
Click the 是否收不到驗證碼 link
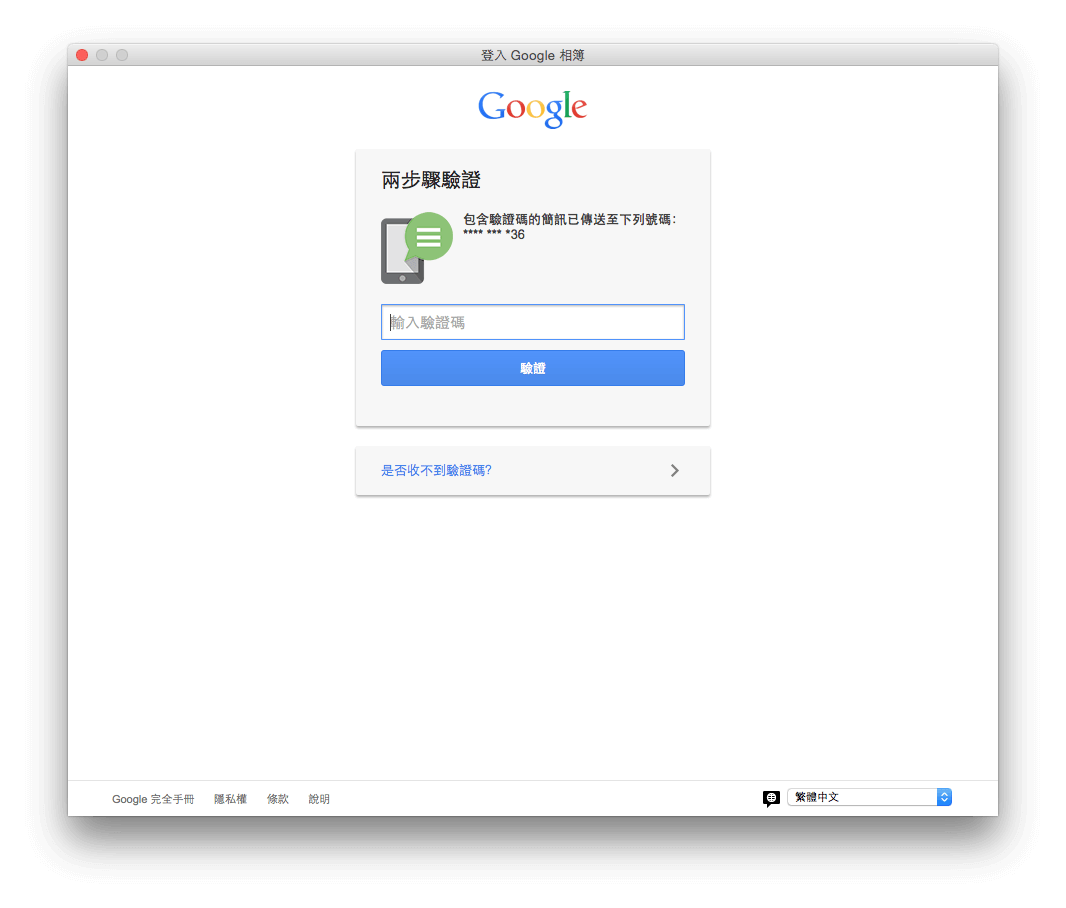click(436, 470)
